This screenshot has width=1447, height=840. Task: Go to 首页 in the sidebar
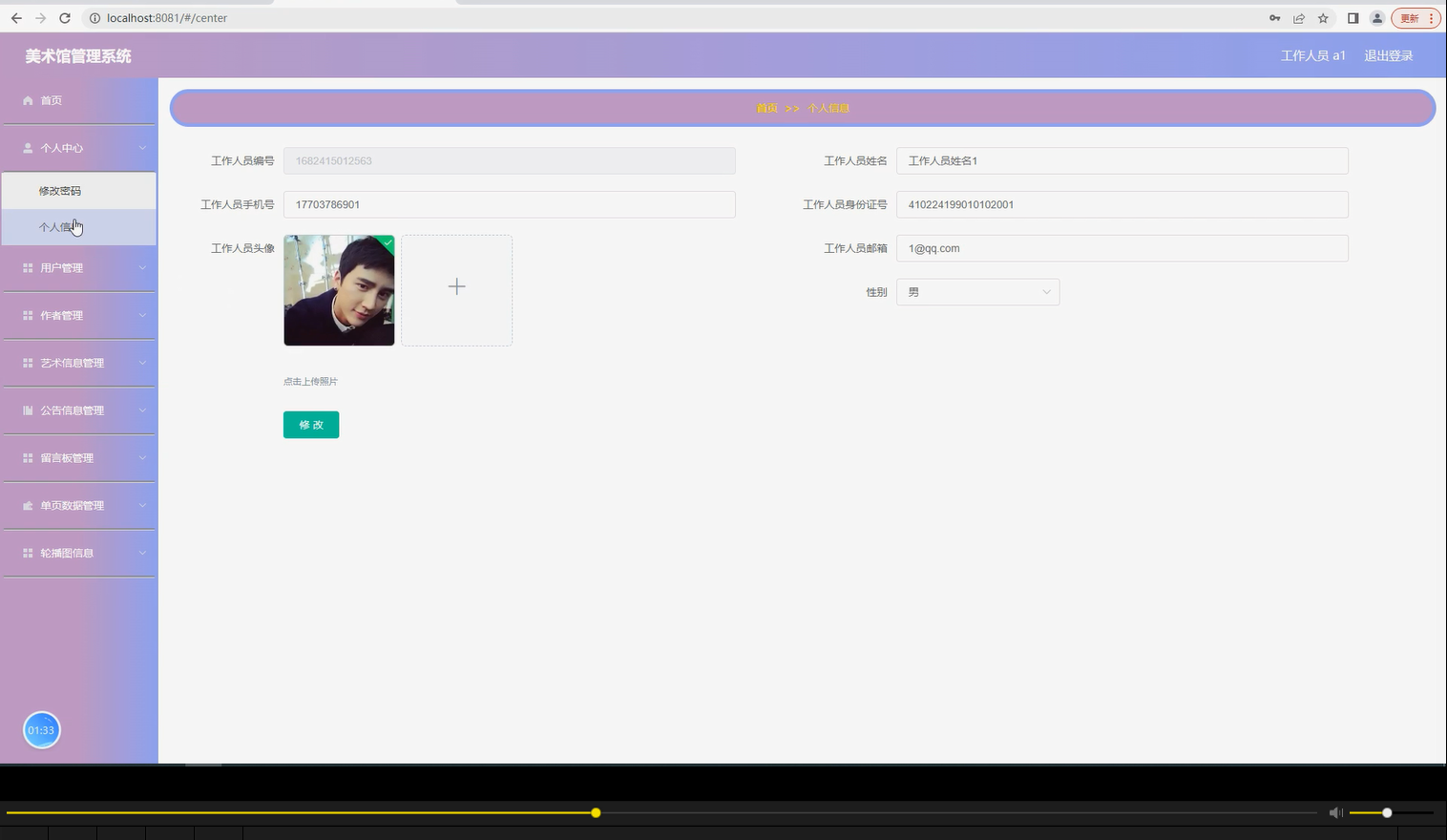coord(51,100)
